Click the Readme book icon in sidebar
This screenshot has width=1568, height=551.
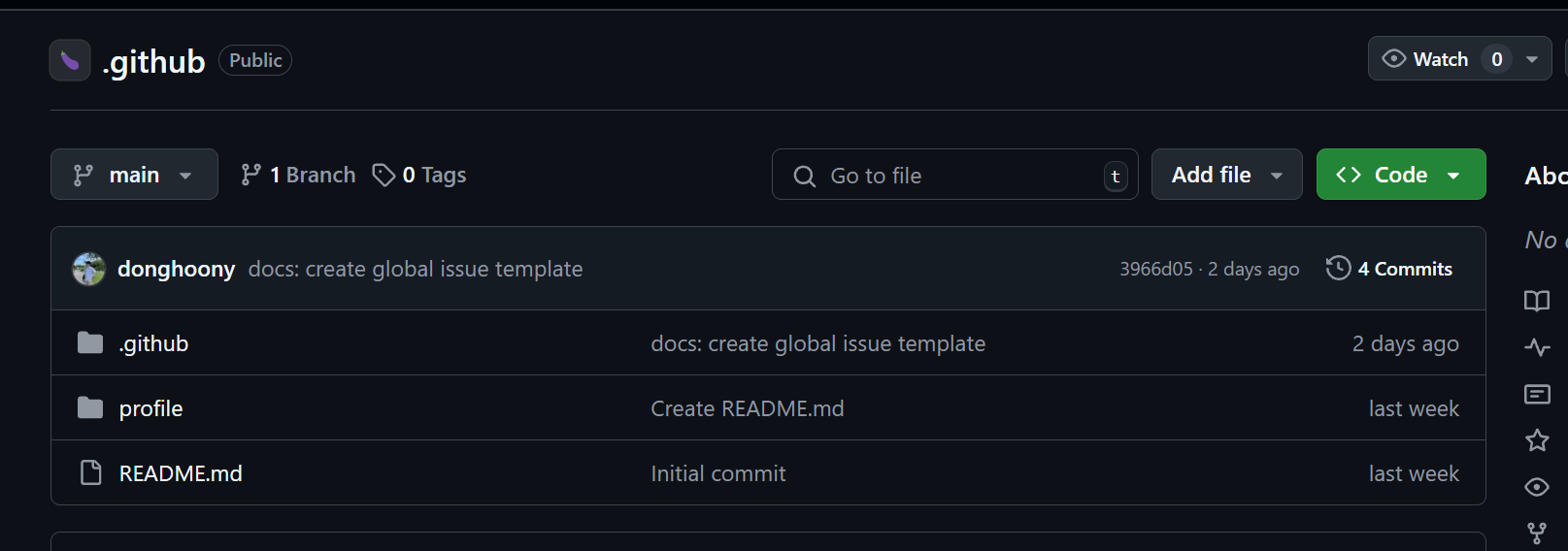click(x=1537, y=301)
